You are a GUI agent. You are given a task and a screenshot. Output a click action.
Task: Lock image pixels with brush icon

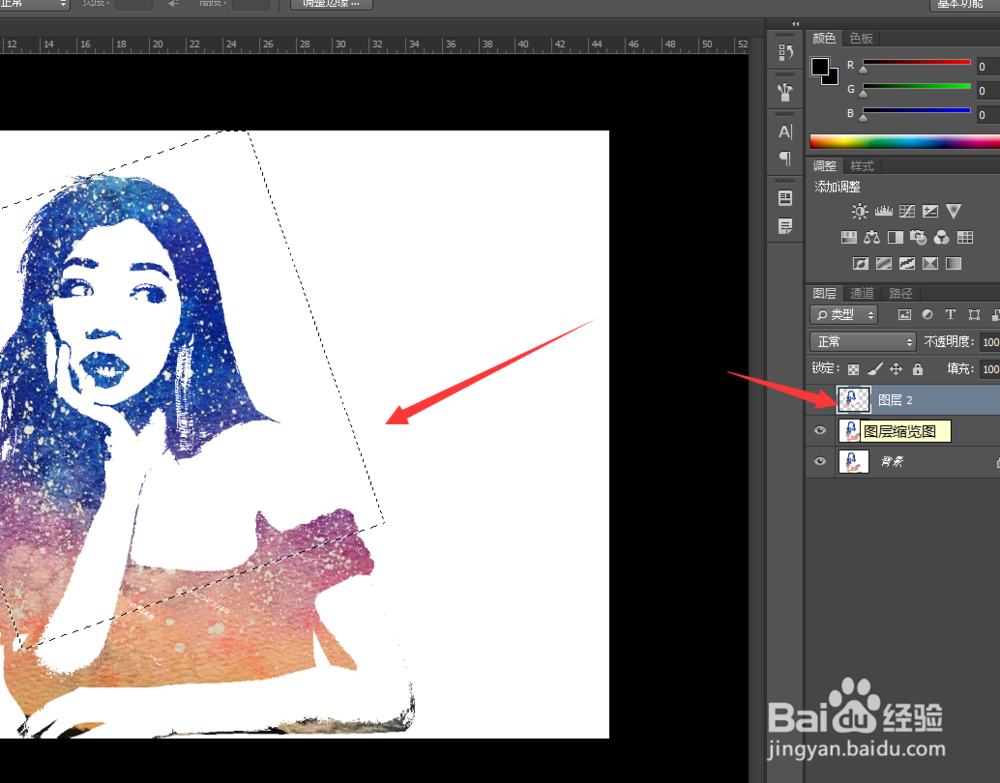click(876, 369)
